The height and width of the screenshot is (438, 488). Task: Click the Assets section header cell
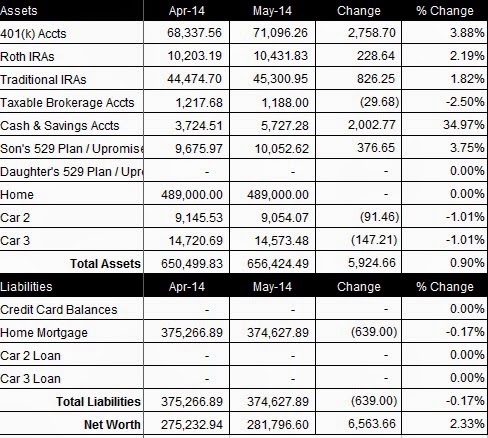pyautogui.click(x=72, y=10)
